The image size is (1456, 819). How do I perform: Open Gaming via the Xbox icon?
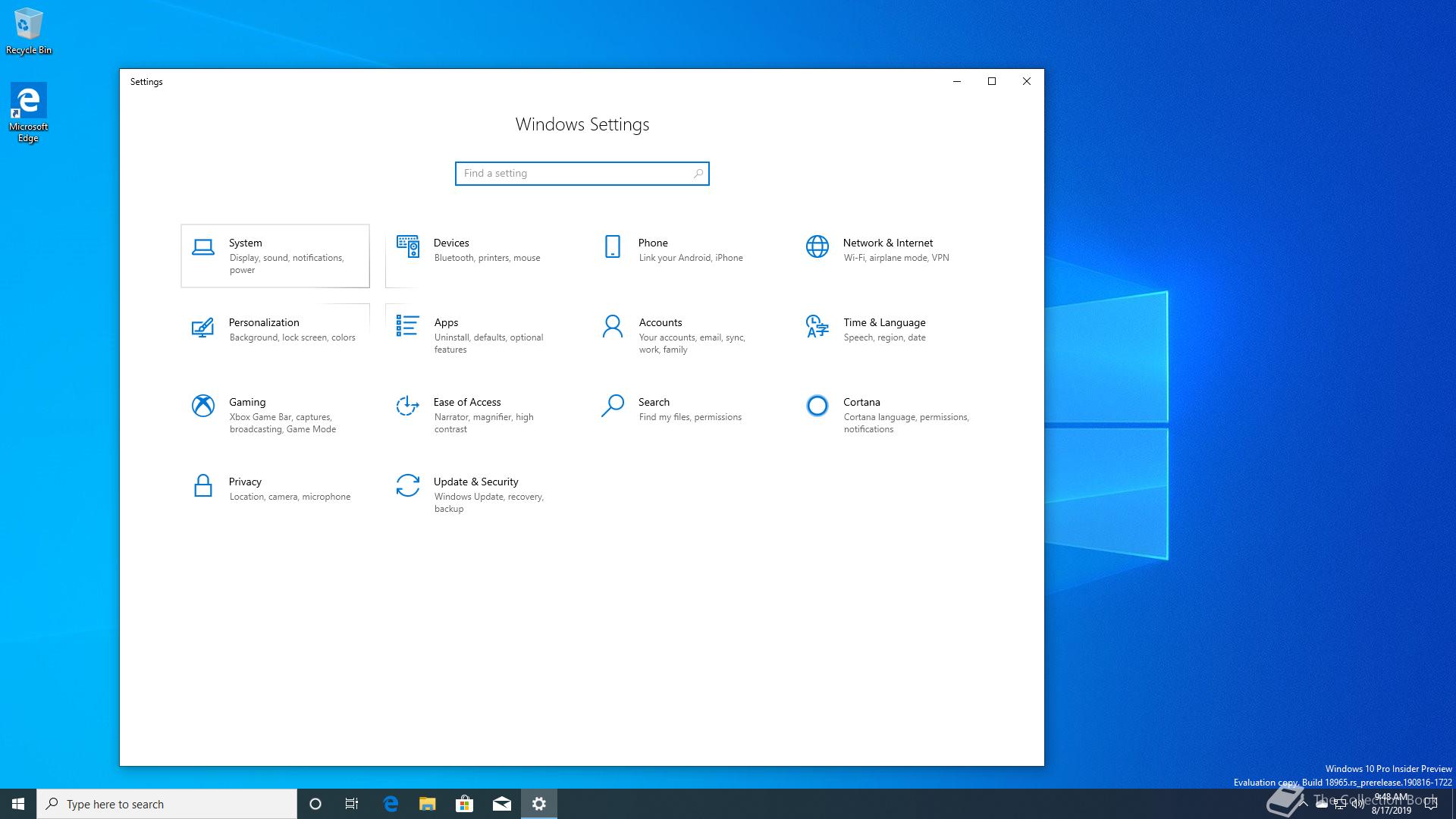pos(202,406)
